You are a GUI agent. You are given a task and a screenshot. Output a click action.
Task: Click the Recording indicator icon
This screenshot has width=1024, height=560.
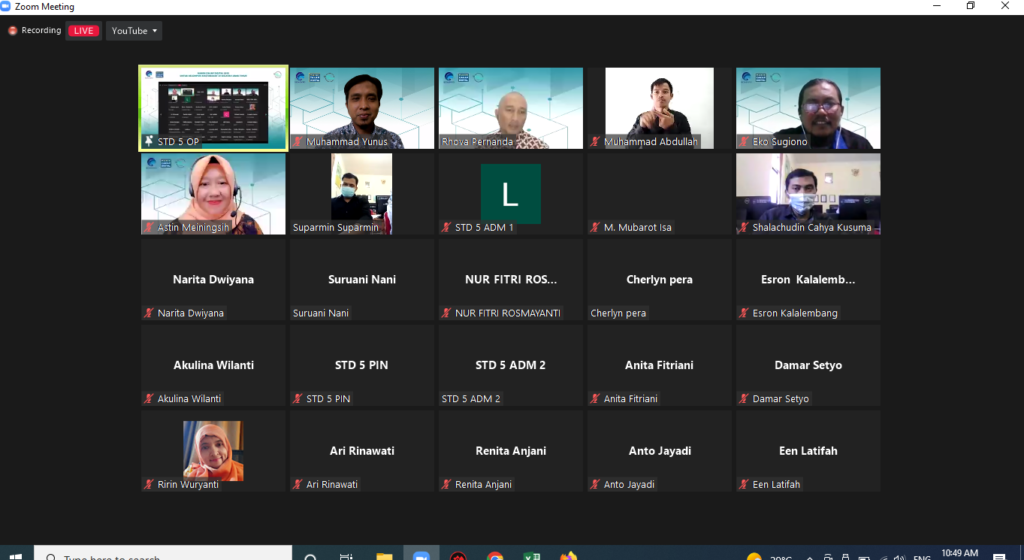13,31
